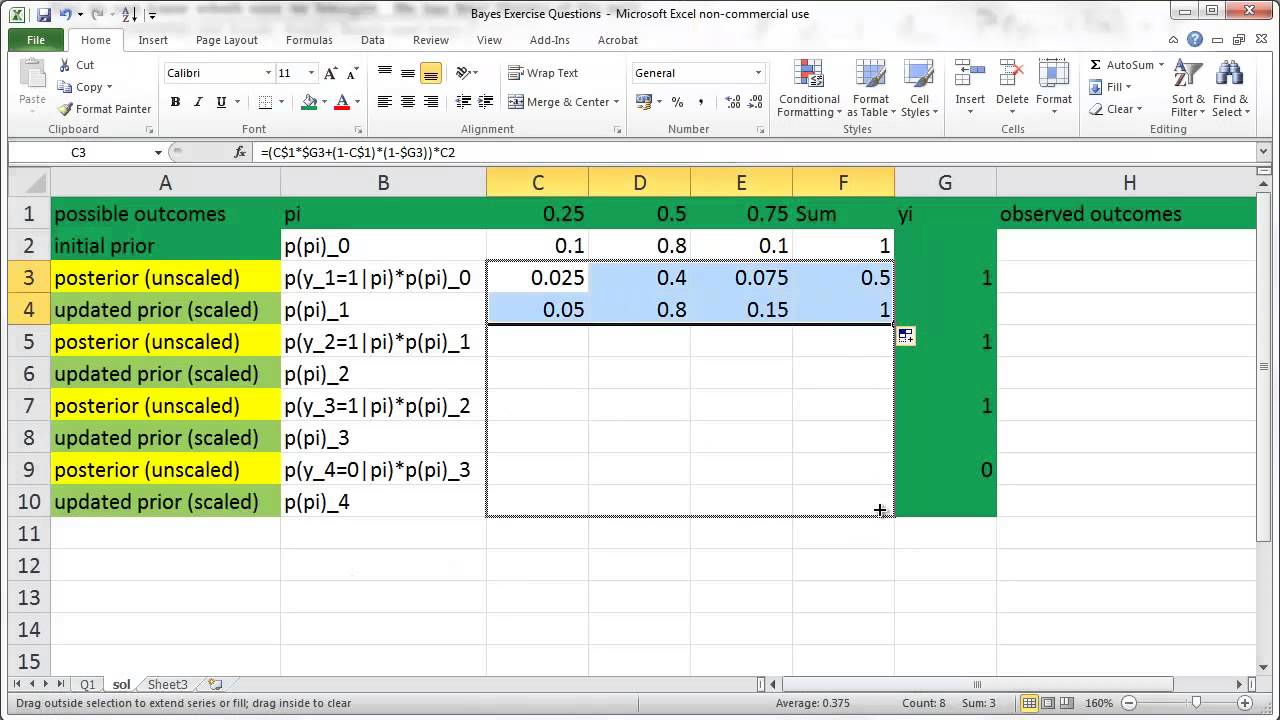Switch to the Formulas tab
Screen dimensions: 1280x720
coord(309,40)
